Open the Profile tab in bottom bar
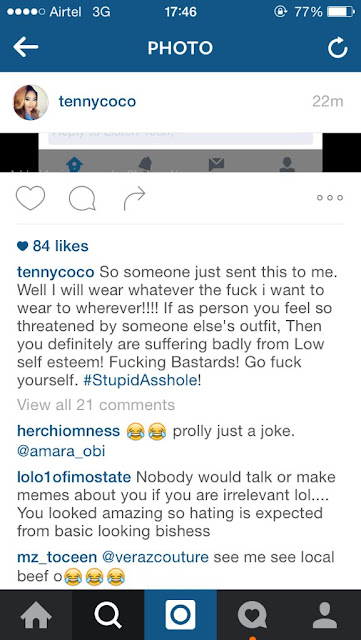361x640 pixels. click(x=325, y=615)
